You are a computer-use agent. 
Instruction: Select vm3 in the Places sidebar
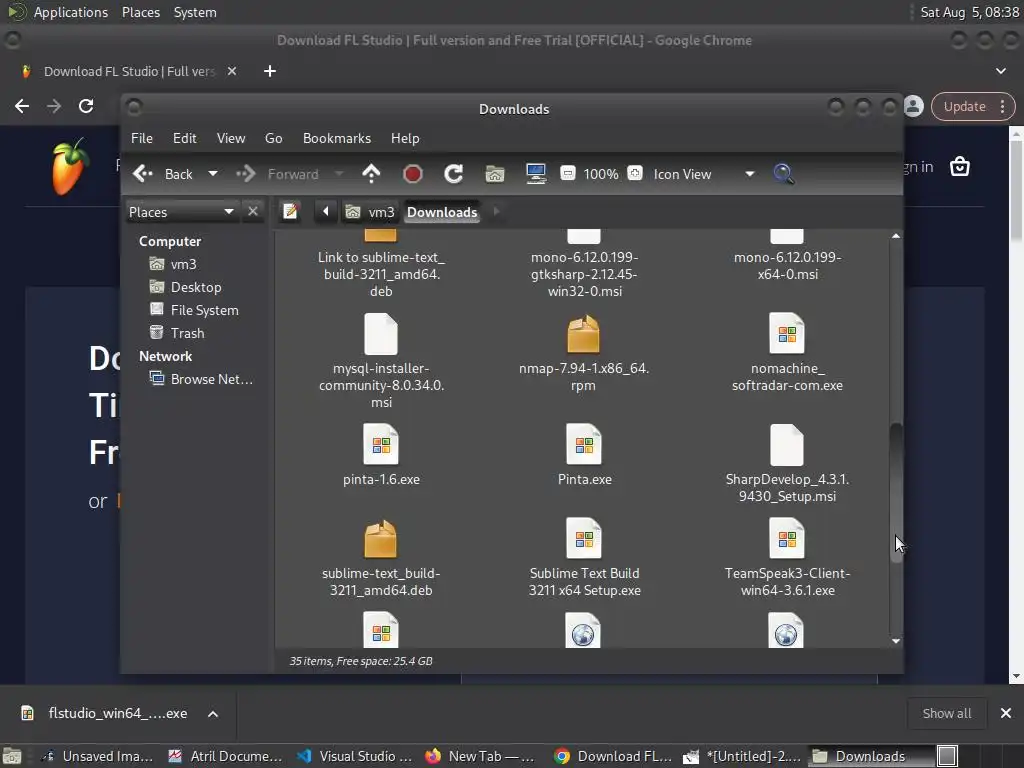[183, 264]
